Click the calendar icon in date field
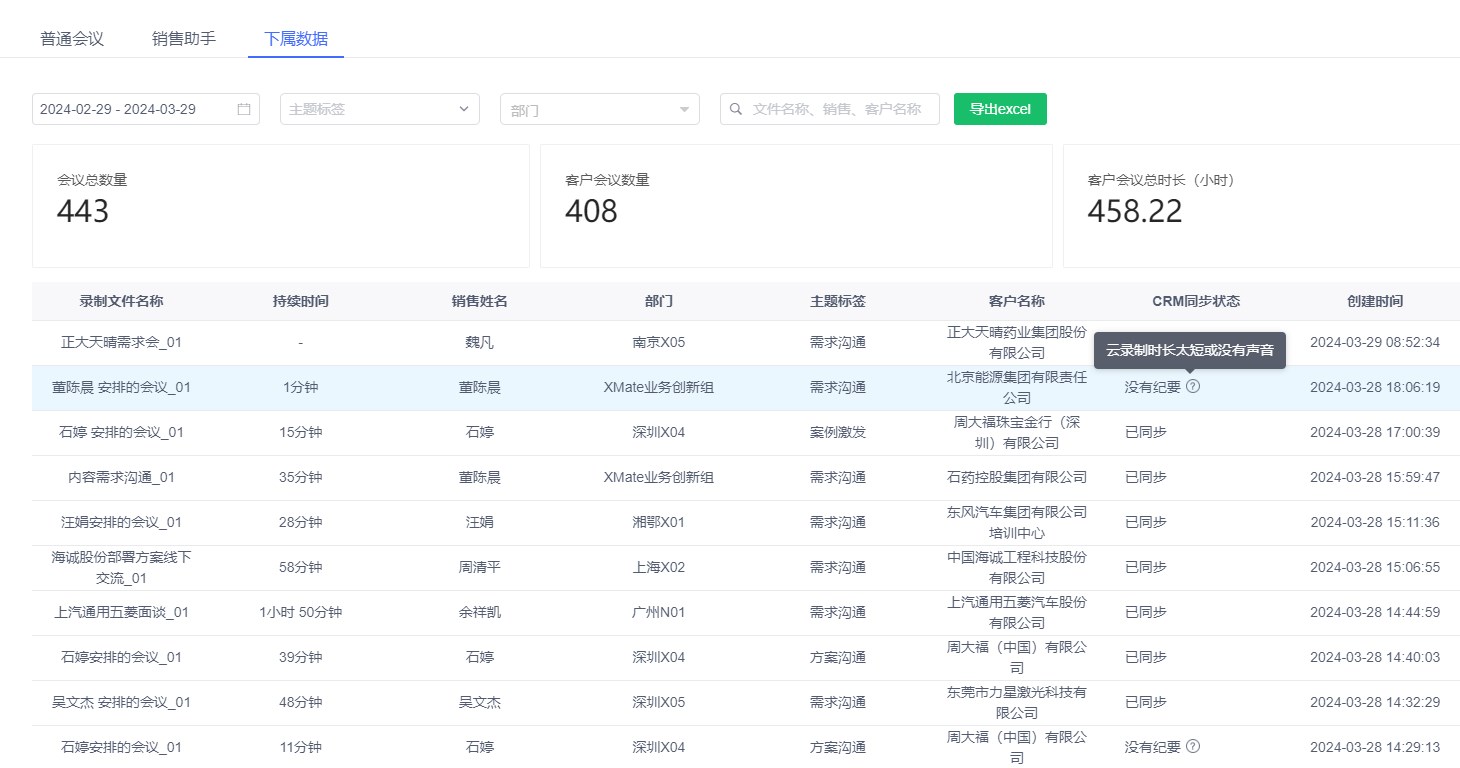This screenshot has height=768, width=1460. tap(244, 109)
